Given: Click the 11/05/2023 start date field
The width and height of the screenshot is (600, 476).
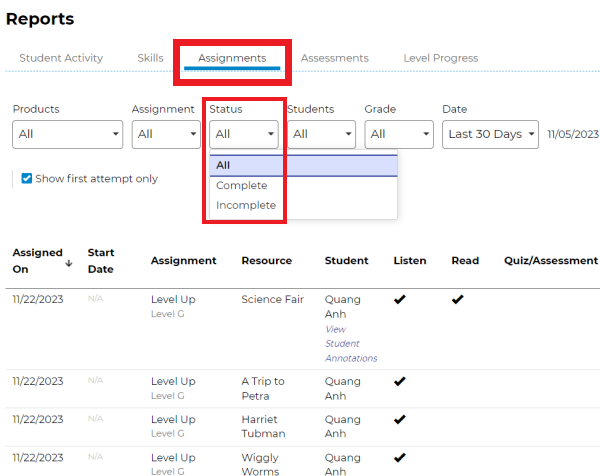Looking at the screenshot, I should (x=573, y=134).
